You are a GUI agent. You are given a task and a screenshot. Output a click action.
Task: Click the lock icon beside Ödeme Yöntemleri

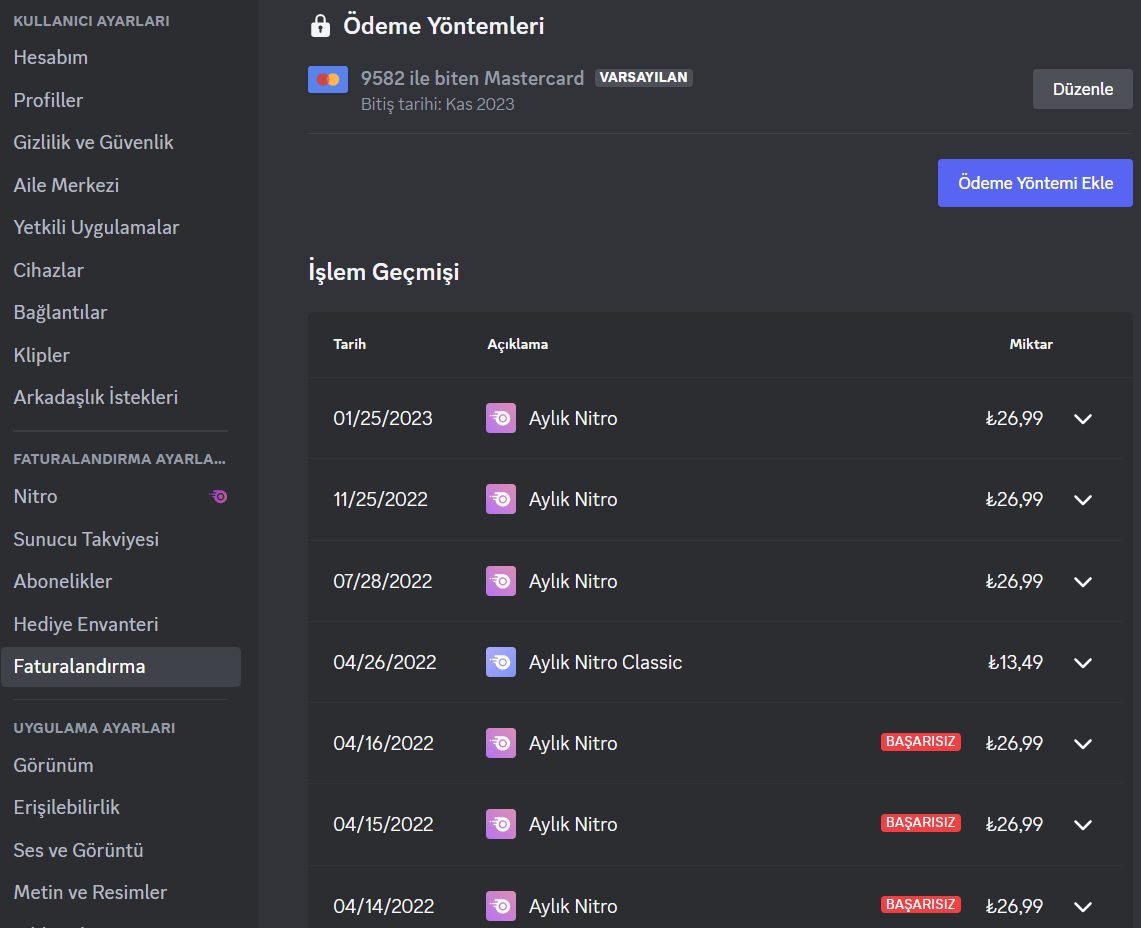[320, 26]
